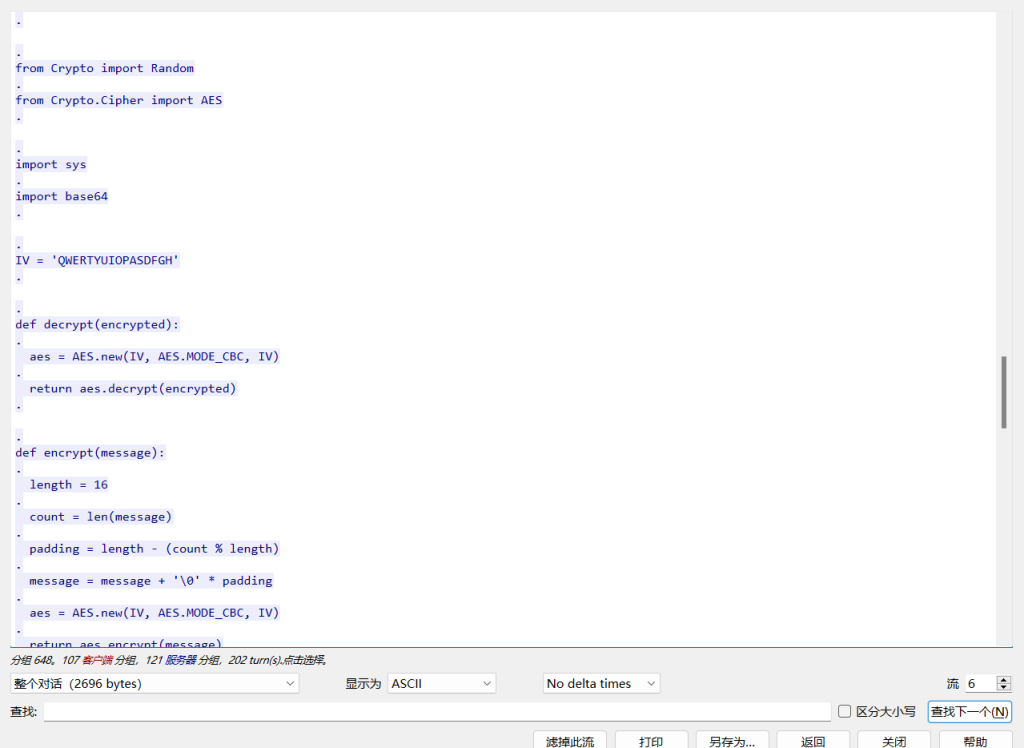
Task: Increase the stream number with up arrow
Action: (x=1004, y=679)
